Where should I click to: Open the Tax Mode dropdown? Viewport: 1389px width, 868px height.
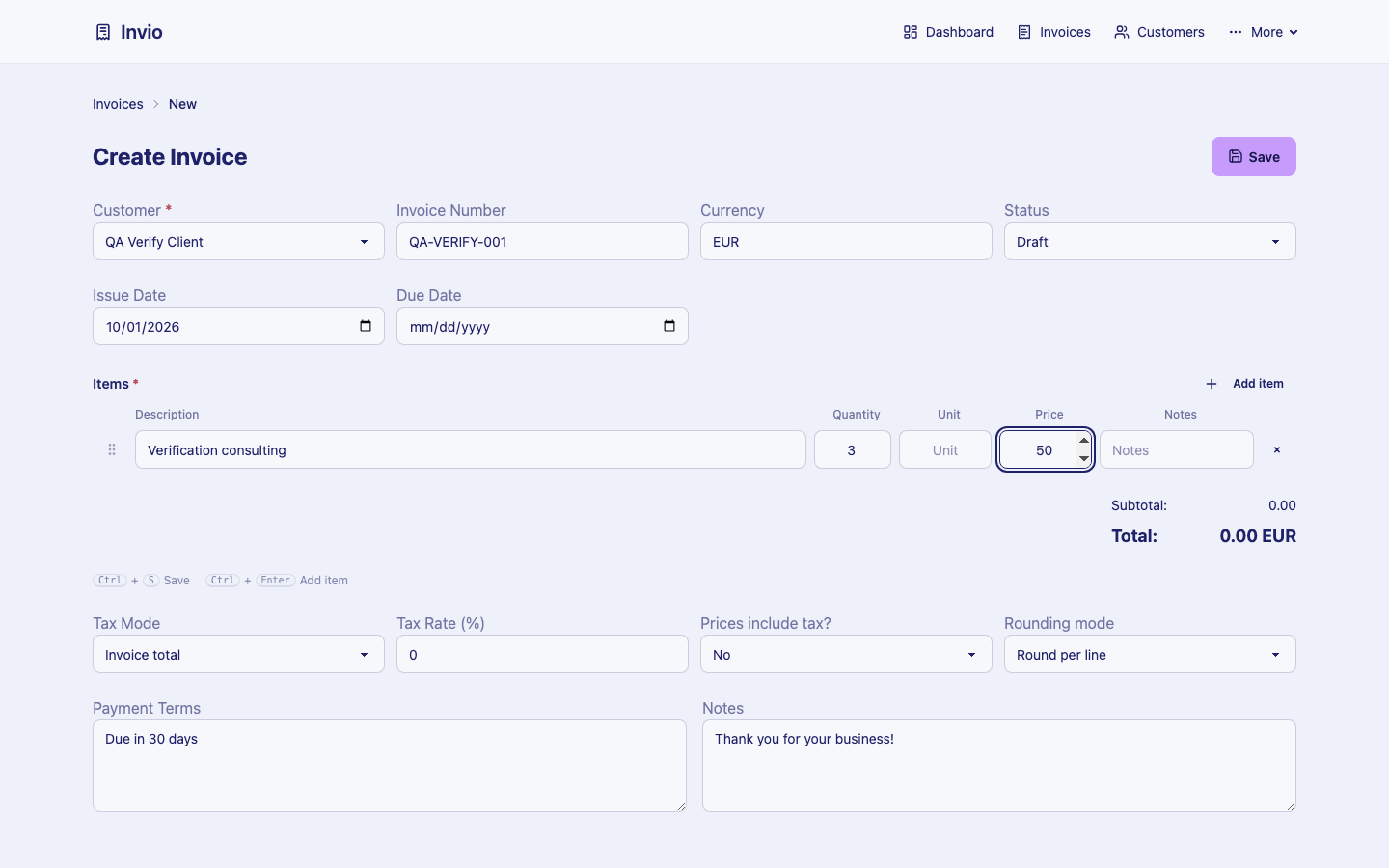(238, 654)
